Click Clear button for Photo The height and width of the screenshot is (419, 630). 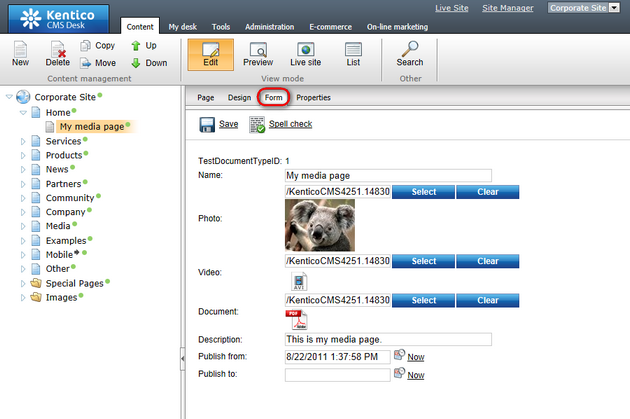(x=488, y=192)
